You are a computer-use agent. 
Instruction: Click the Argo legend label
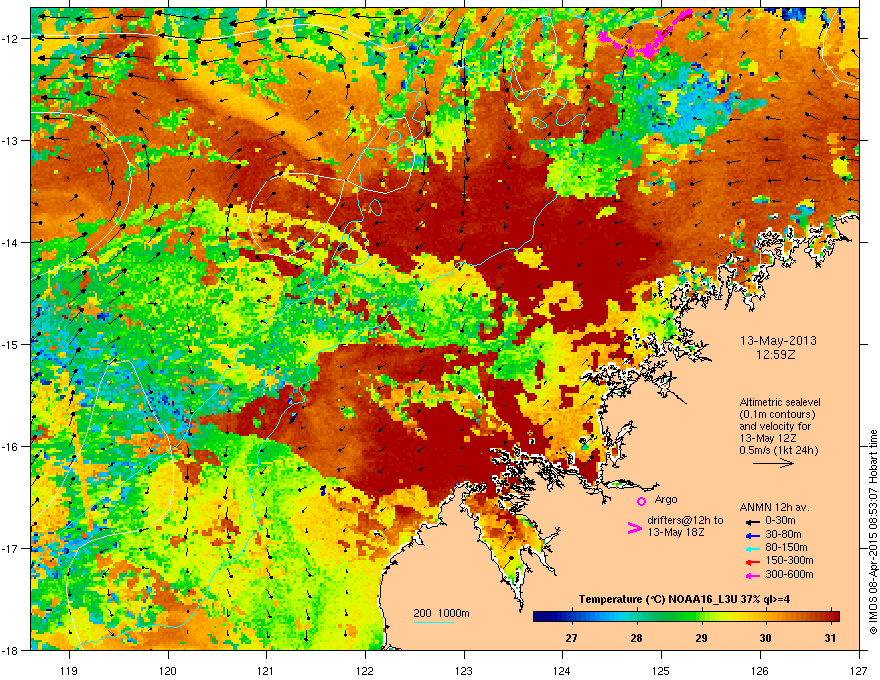(x=666, y=499)
